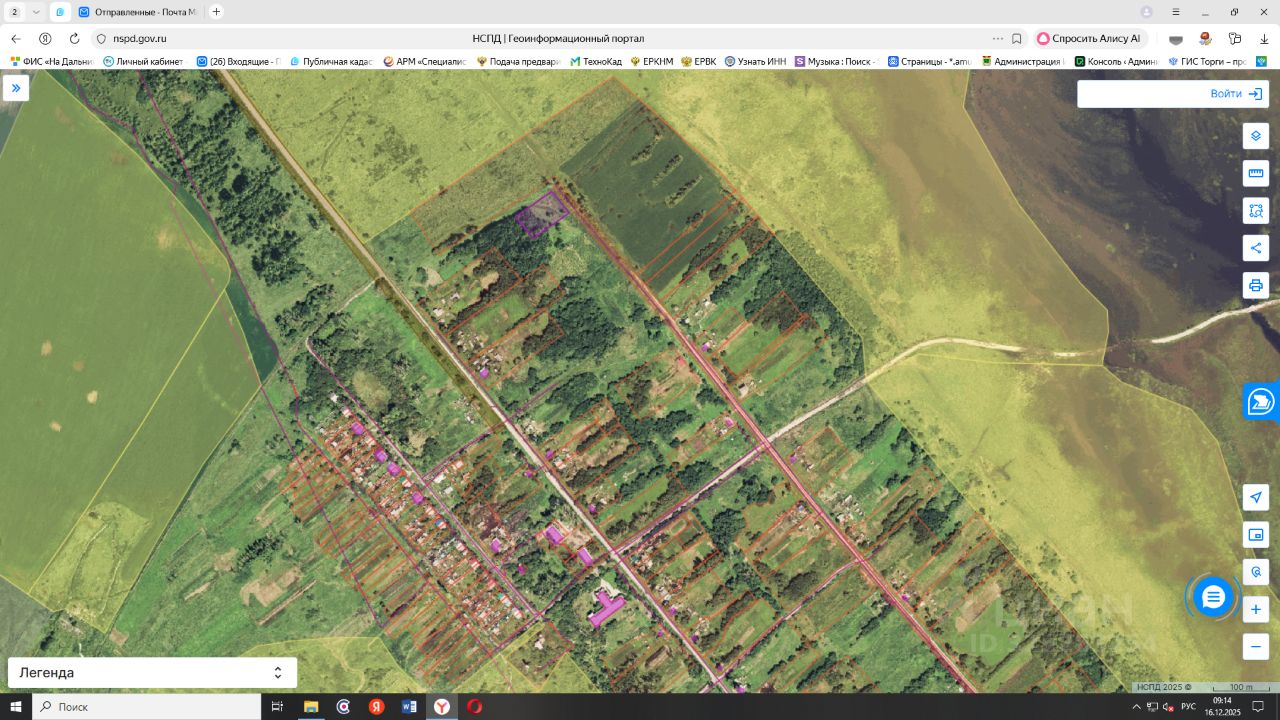The image size is (1280, 720).
Task: Open Word from the Windows taskbar
Action: point(409,707)
